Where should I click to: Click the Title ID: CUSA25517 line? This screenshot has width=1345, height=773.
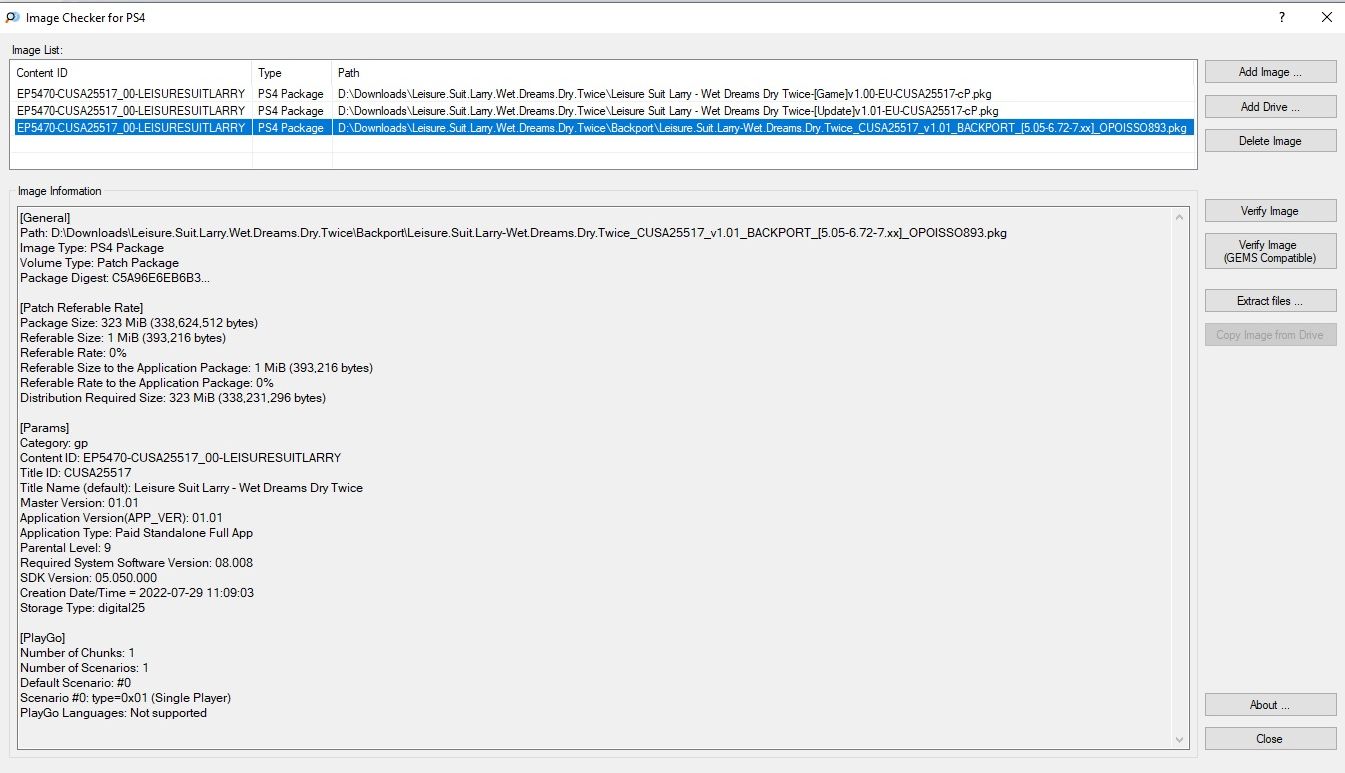(x=76, y=473)
